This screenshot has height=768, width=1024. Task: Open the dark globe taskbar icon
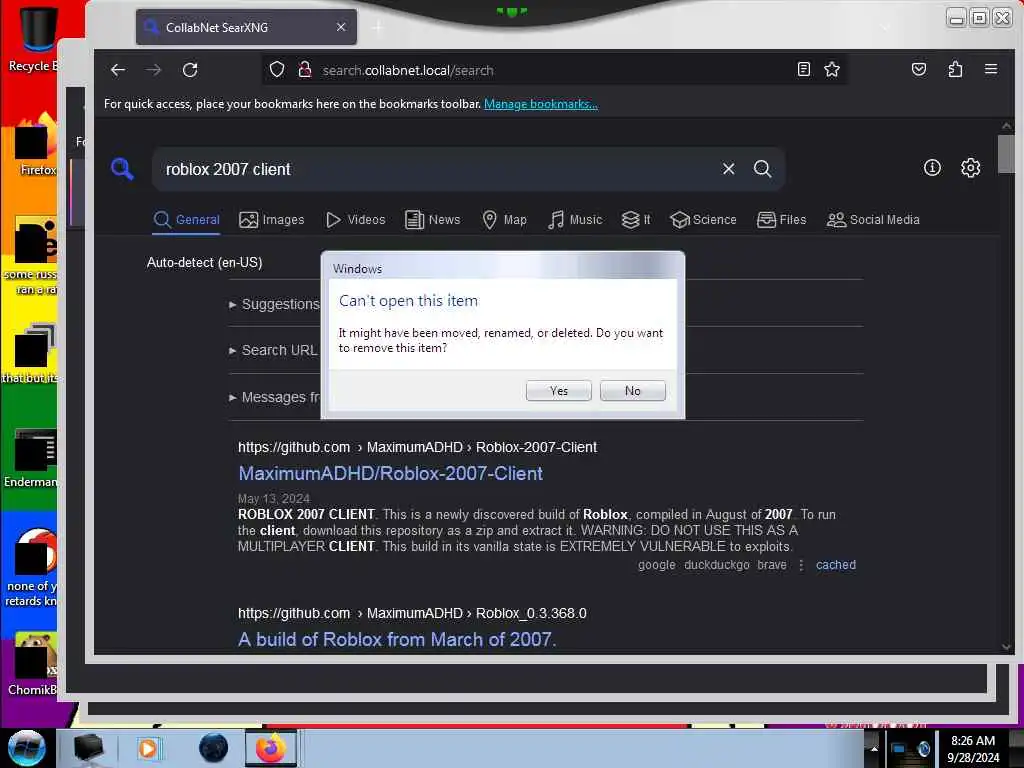click(x=213, y=748)
